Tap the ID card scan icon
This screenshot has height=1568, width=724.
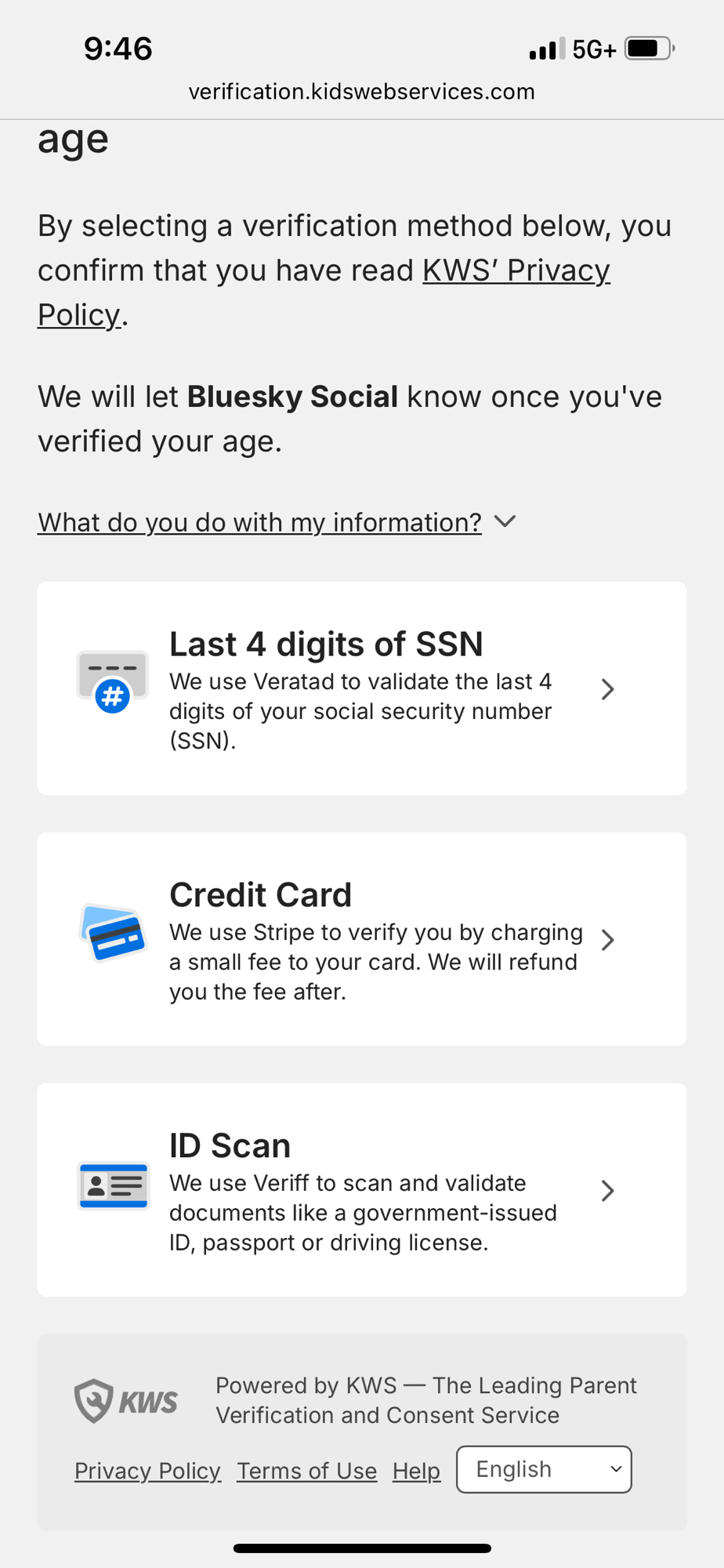coord(114,1185)
